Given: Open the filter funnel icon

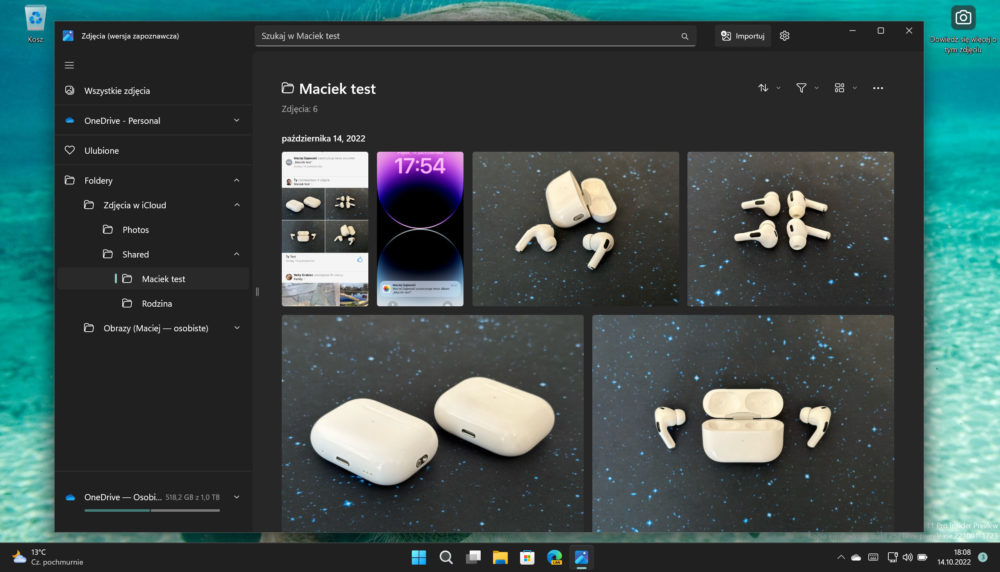Looking at the screenshot, I should coord(801,88).
